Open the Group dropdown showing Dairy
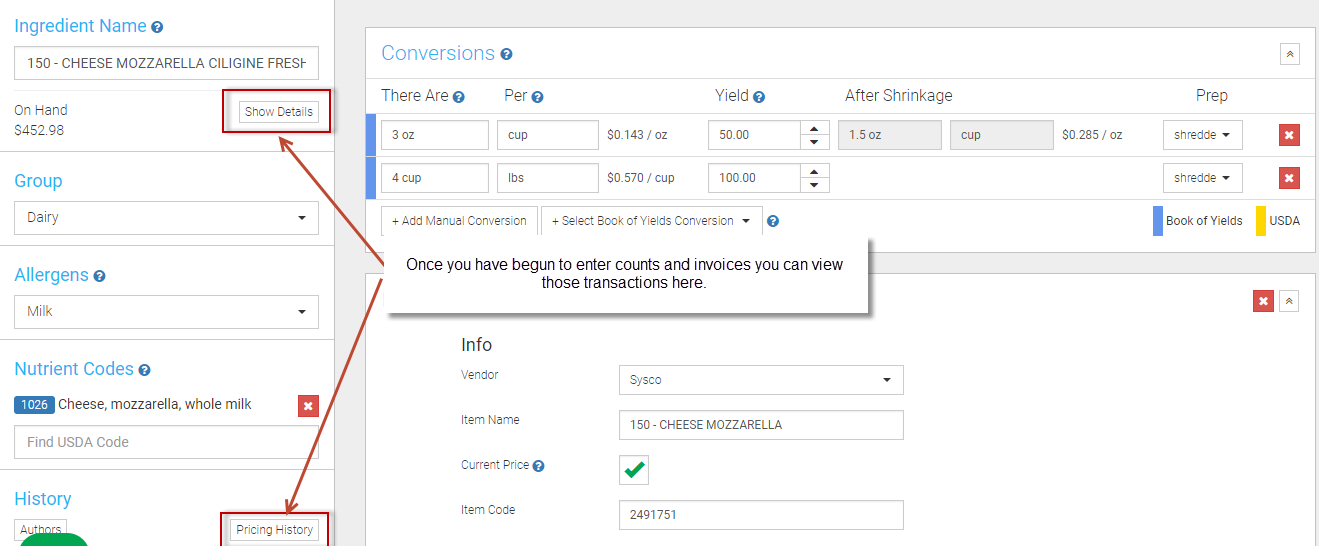This screenshot has height=546, width=1319. click(166, 218)
